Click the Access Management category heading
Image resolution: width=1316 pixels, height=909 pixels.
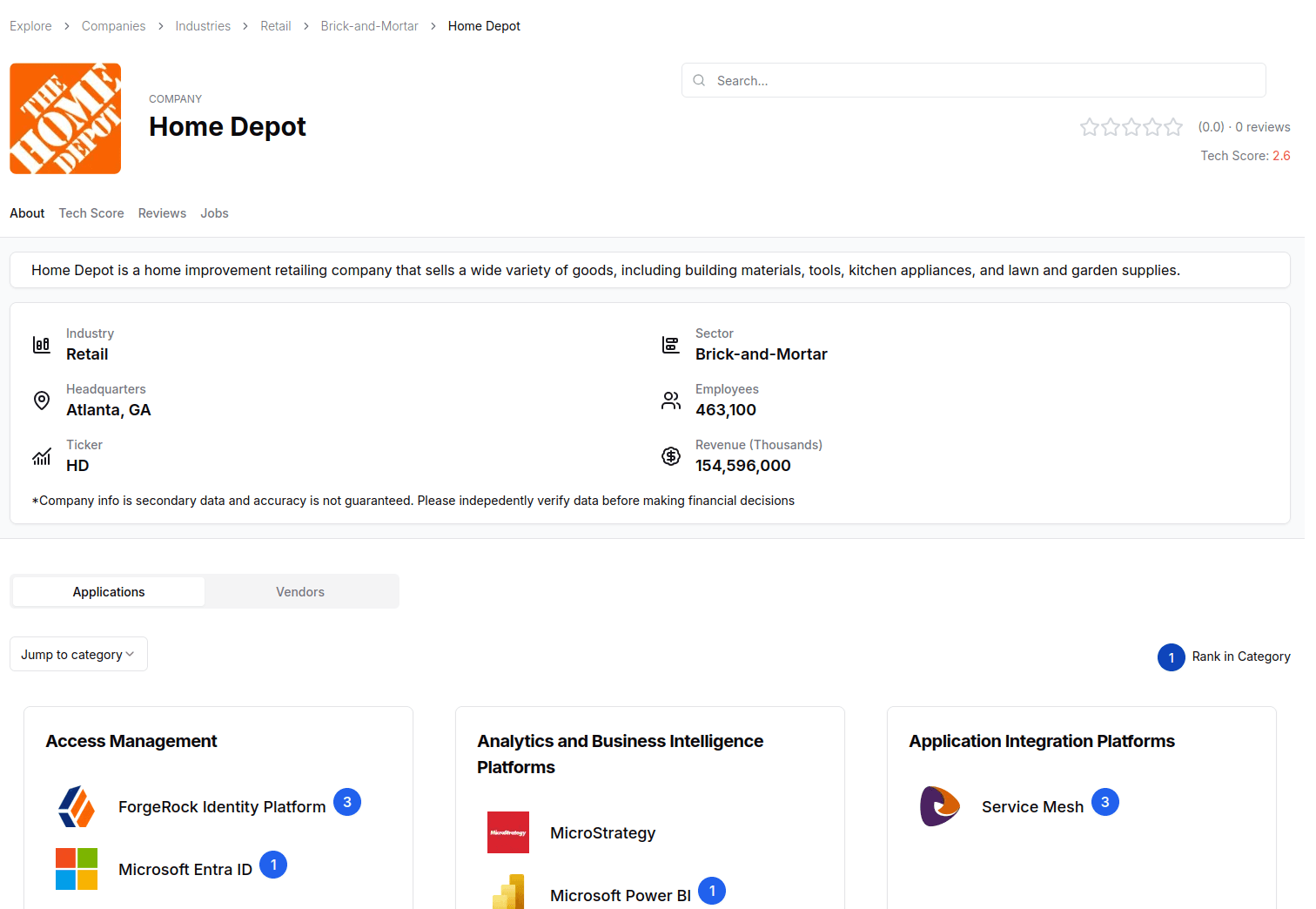(131, 741)
